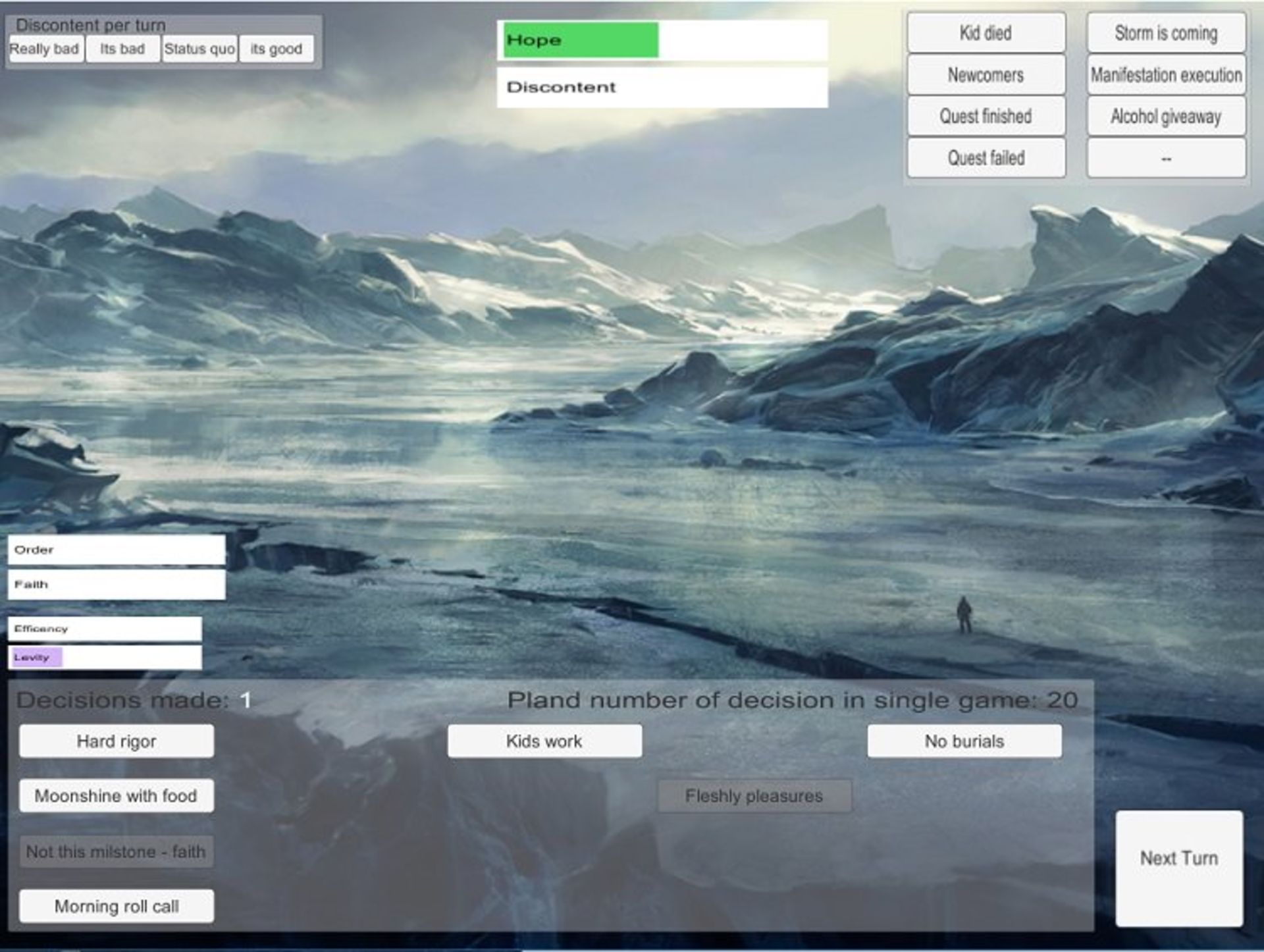
Task: Click the Faith meter bar
Action: pos(117,585)
